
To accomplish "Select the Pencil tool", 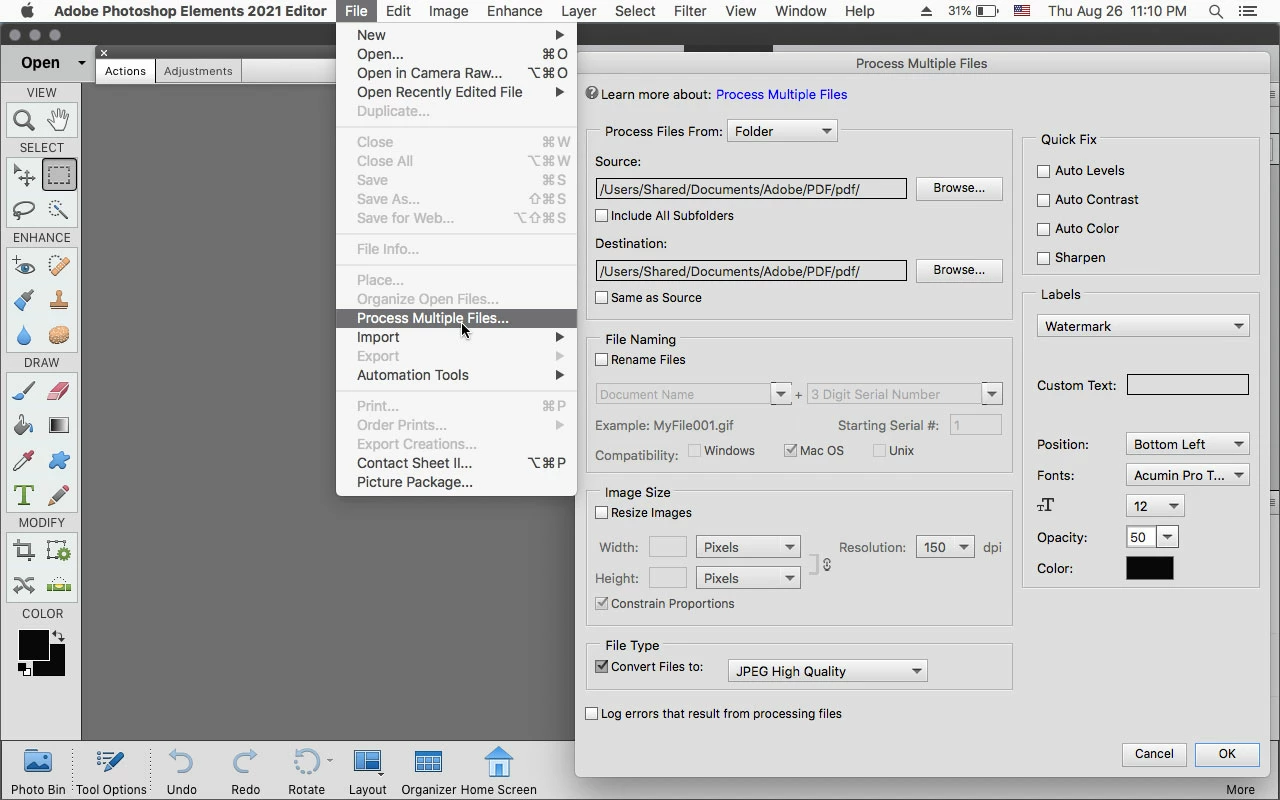I will pos(59,495).
